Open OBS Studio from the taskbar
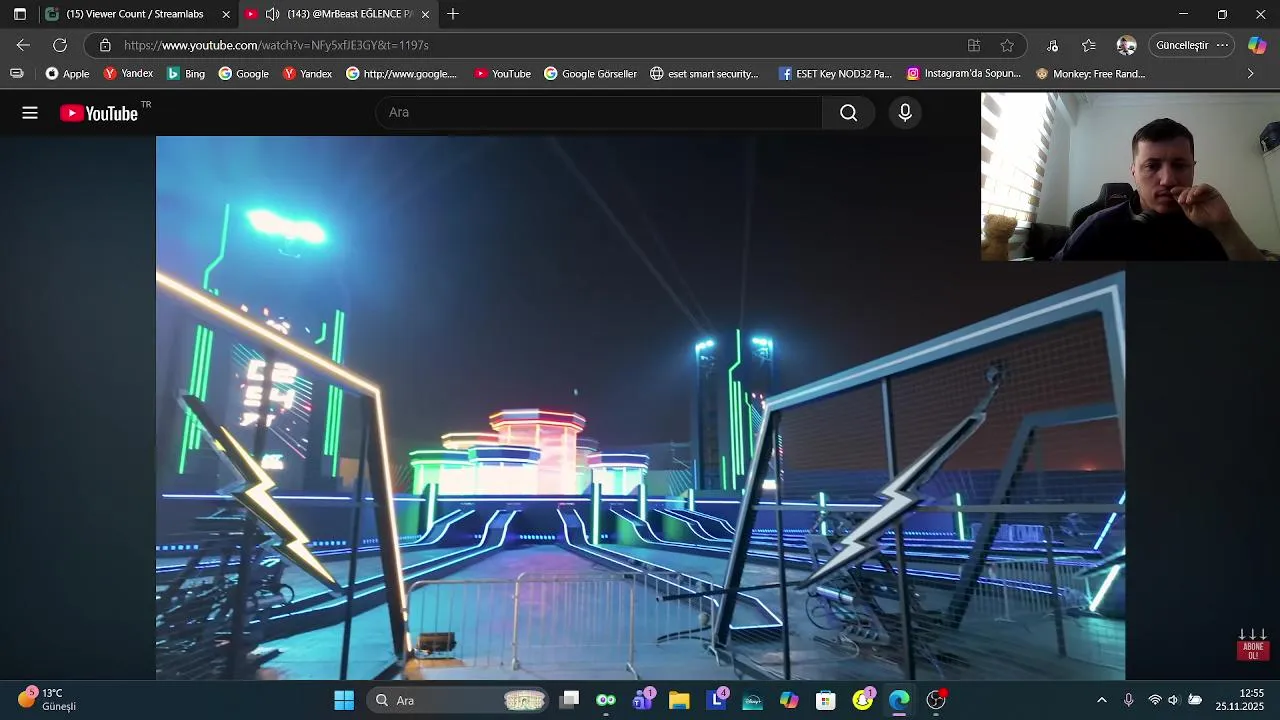This screenshot has width=1280, height=720. (x=936, y=700)
